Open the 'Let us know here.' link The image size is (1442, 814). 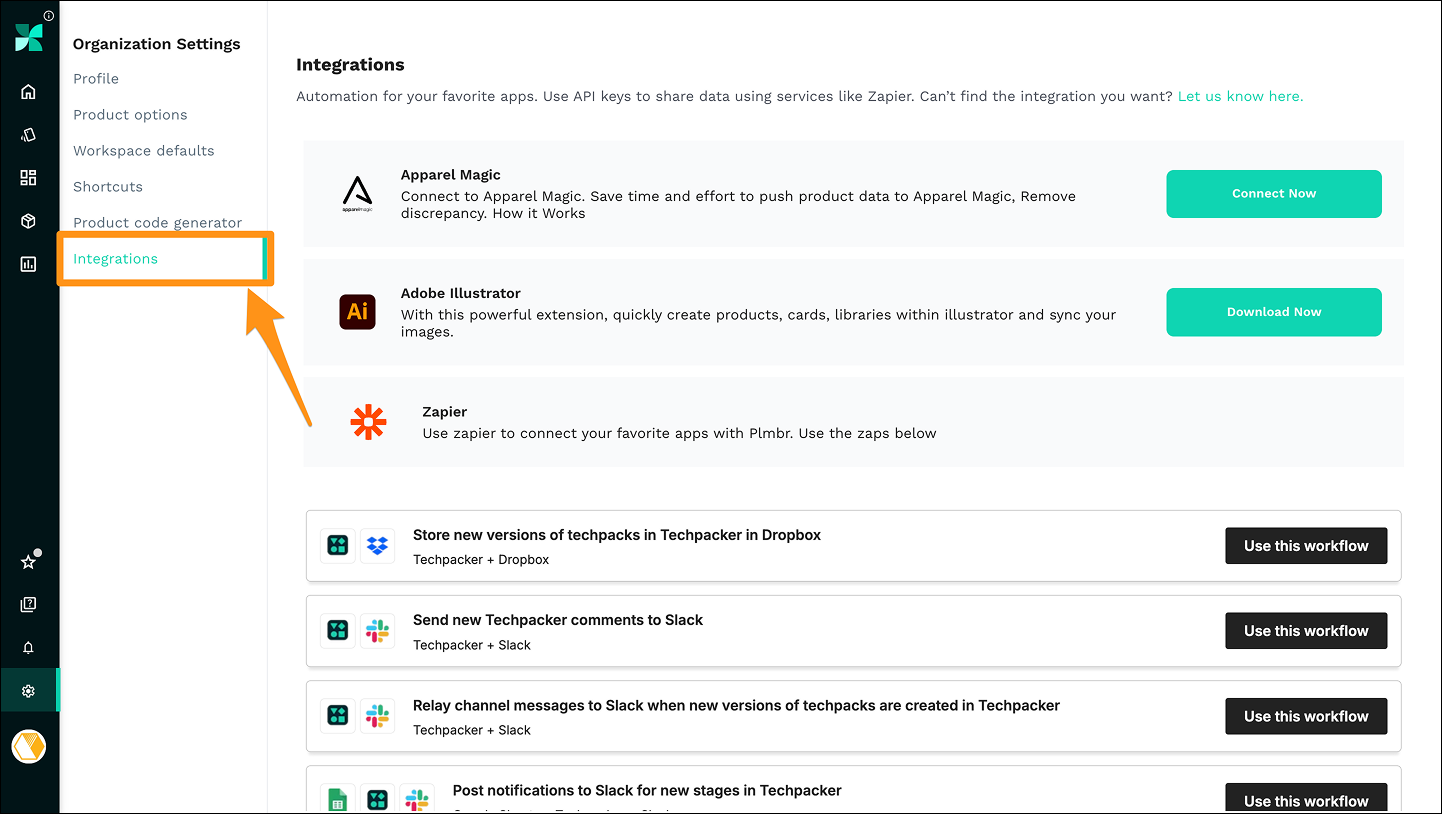(x=1241, y=97)
